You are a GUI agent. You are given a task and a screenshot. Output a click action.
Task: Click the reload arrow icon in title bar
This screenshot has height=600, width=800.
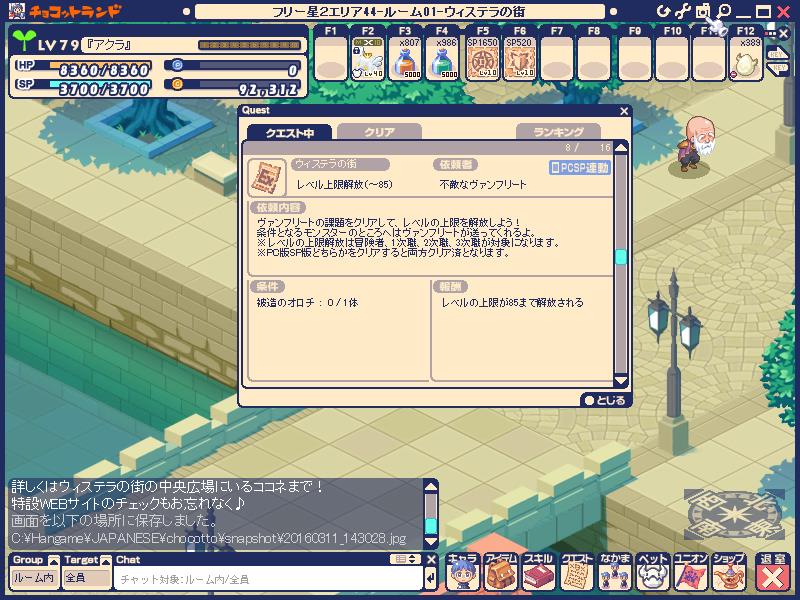(x=662, y=11)
